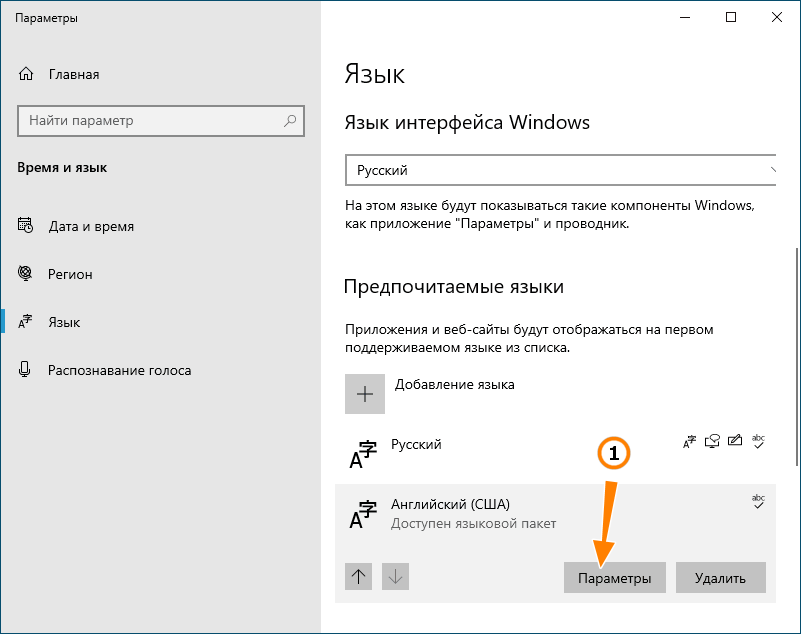Move Английский (США) up with arrow
This screenshot has height=634, width=801.
(360, 576)
